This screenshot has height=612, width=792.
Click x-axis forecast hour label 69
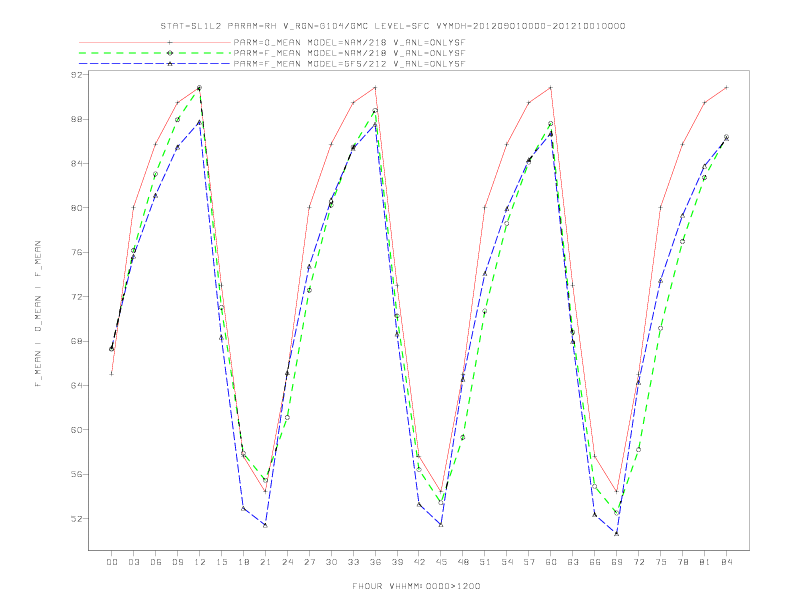[617, 562]
